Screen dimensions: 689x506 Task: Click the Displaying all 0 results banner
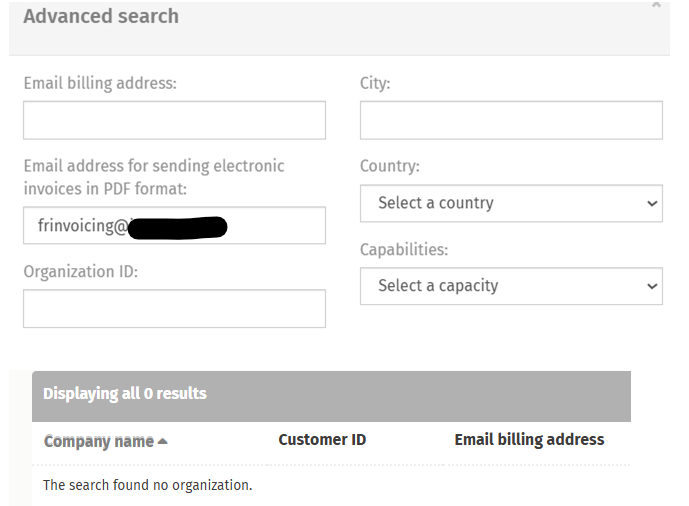pyautogui.click(x=331, y=396)
